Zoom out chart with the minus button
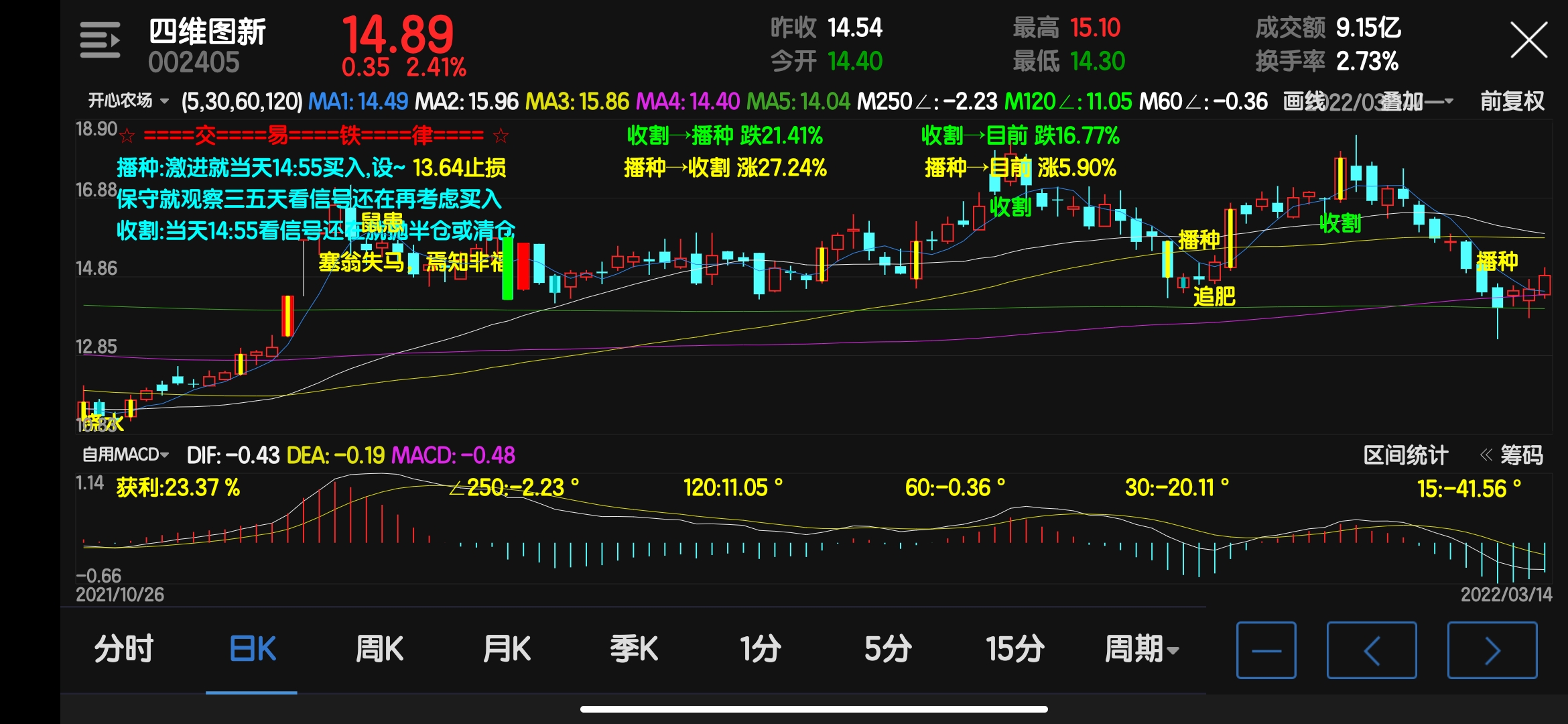Image resolution: width=1568 pixels, height=724 pixels. (1266, 650)
